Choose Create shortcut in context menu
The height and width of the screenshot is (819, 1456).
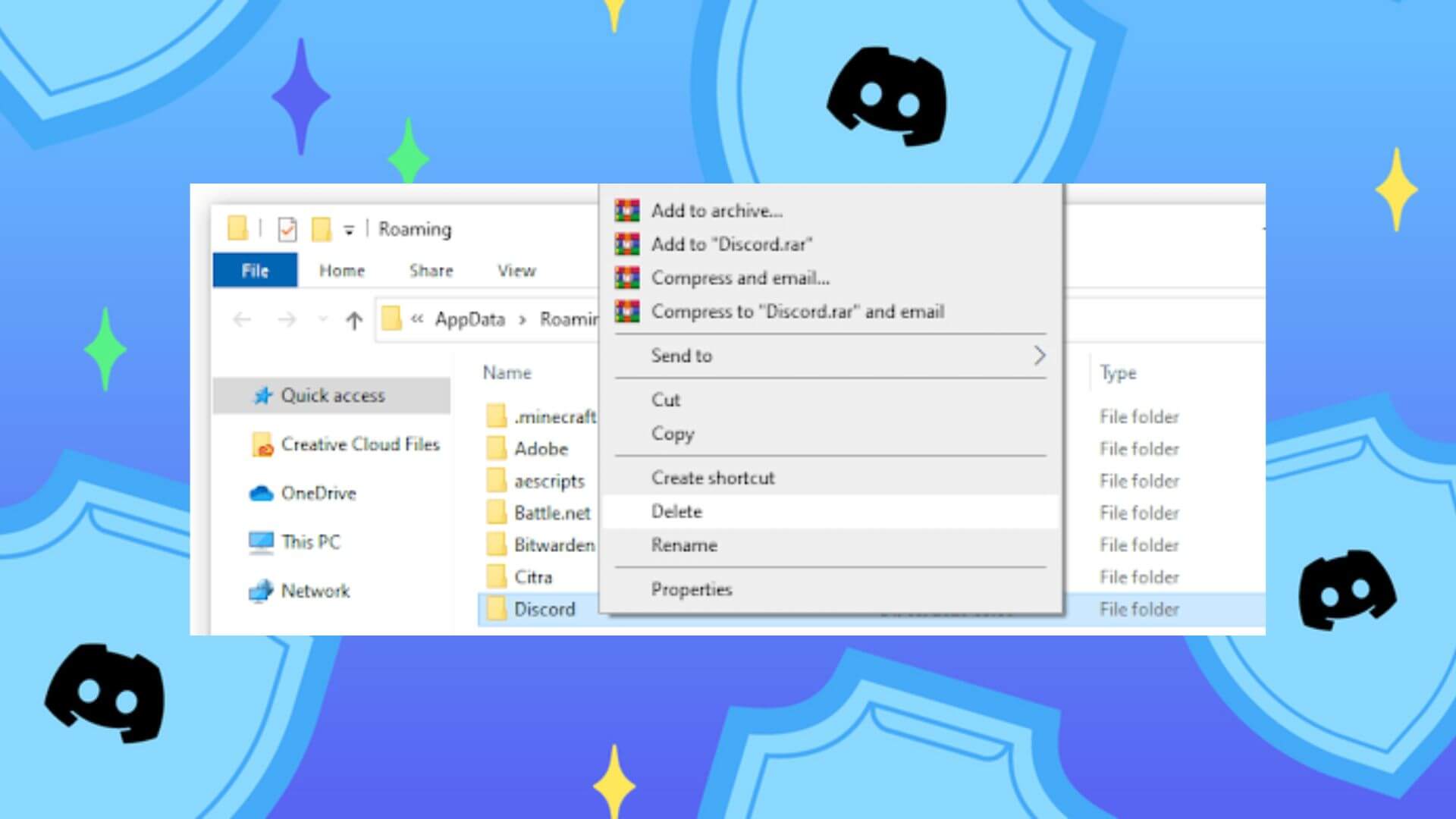[830, 478]
